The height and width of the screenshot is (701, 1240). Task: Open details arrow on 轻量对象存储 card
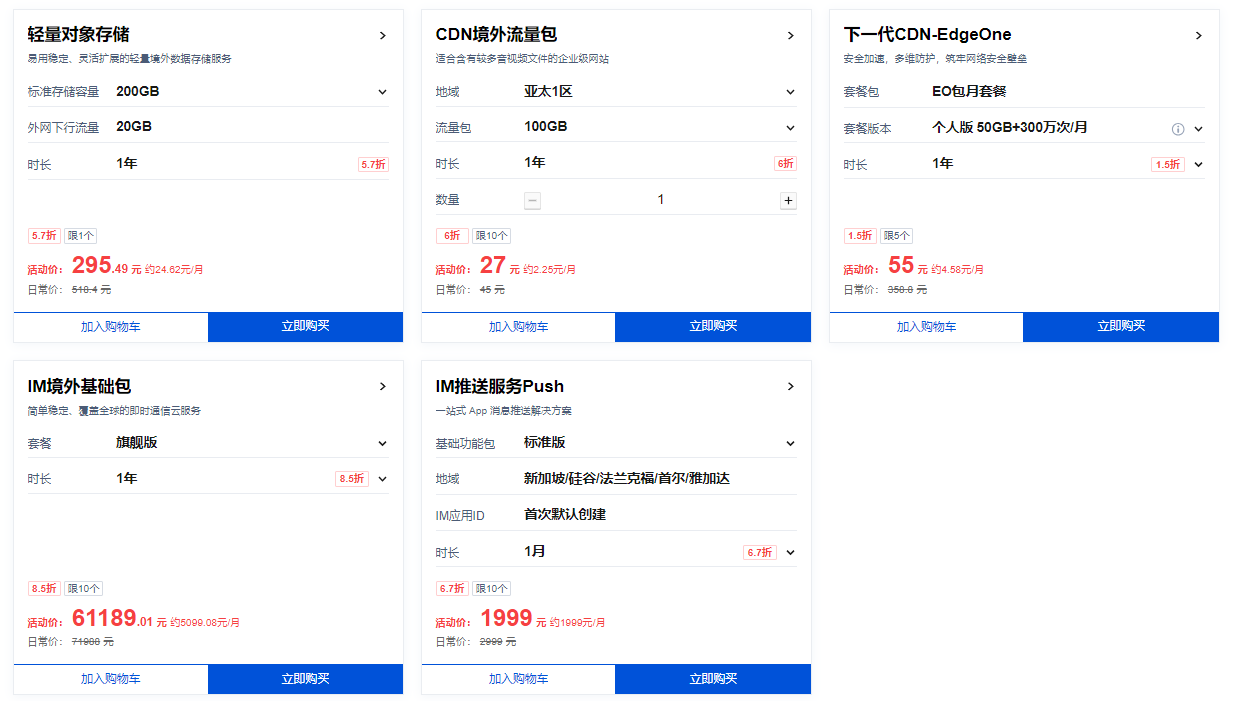382,34
